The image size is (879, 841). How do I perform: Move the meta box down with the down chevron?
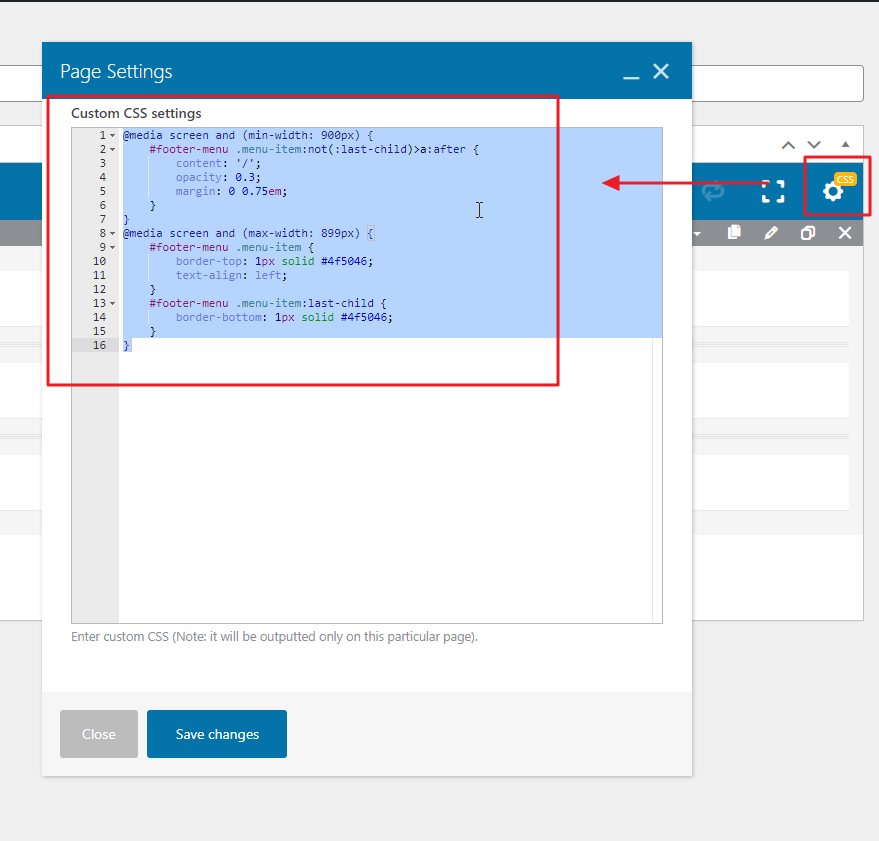click(814, 145)
